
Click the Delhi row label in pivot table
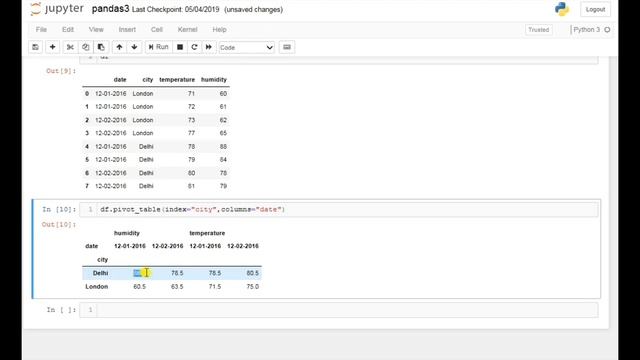[100, 273]
